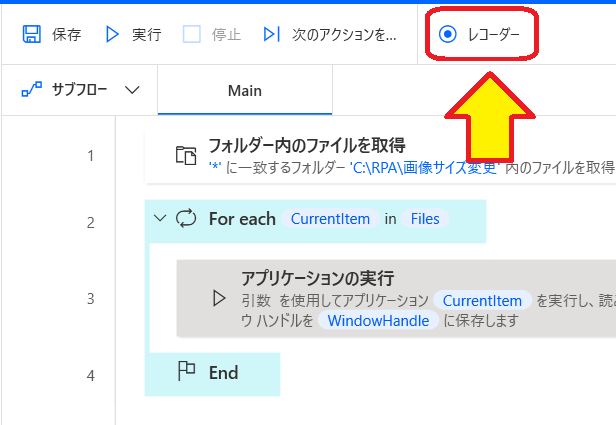616x425 pixels.
Task: Click the Subflow diagram icon
Action: 30,90
